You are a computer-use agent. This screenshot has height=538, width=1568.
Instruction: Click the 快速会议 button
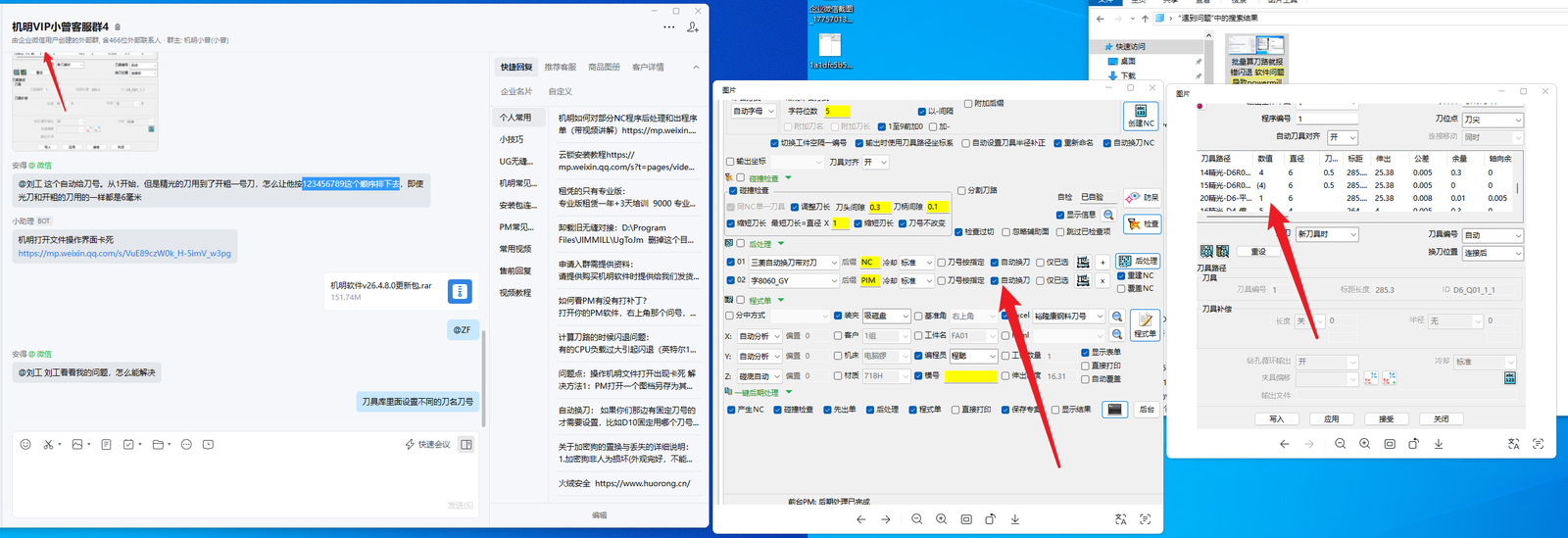coord(427,444)
